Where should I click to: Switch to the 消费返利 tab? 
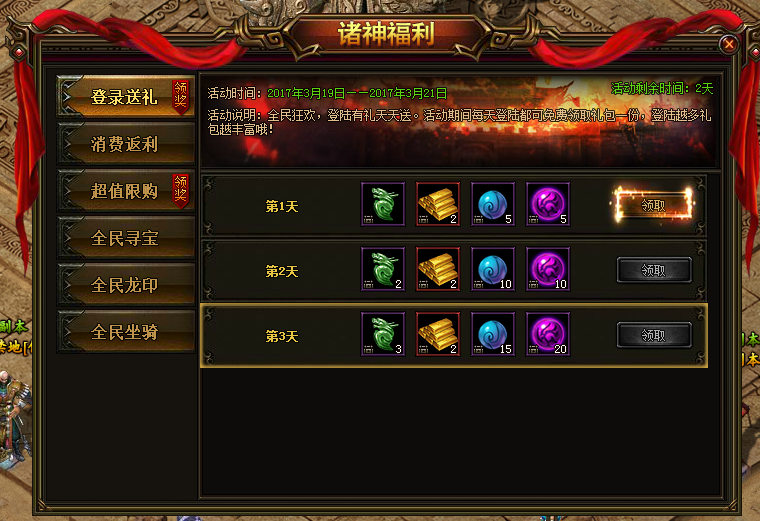tap(126, 143)
